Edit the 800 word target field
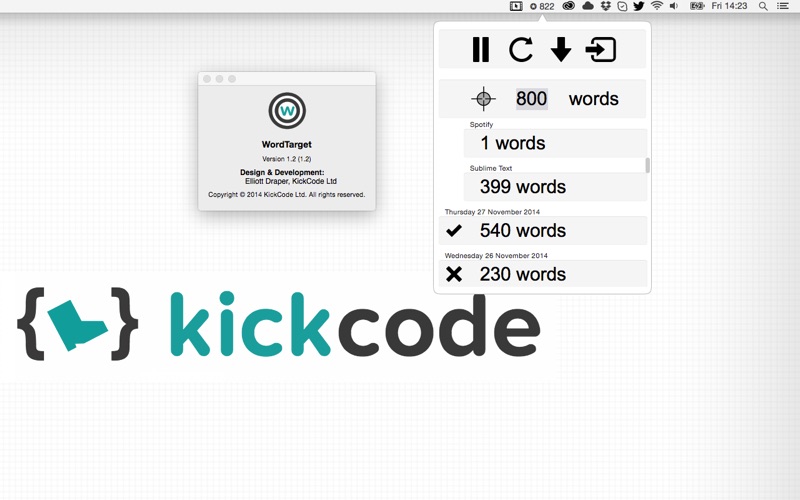800x500 pixels. (x=531, y=98)
